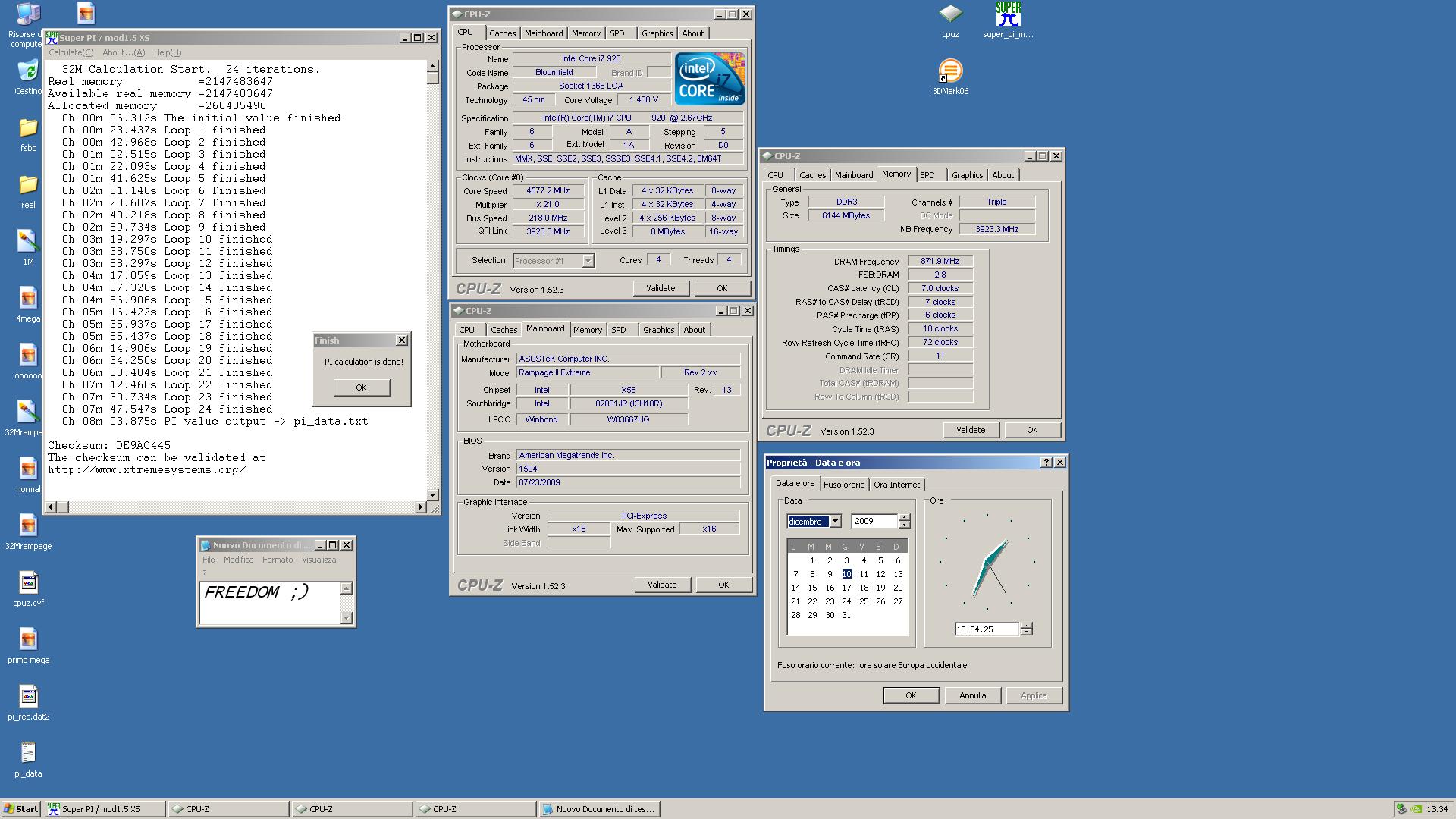Click the FREEDOM text area in Notepad
Viewport: 1456px width, 819px height.
[x=270, y=603]
